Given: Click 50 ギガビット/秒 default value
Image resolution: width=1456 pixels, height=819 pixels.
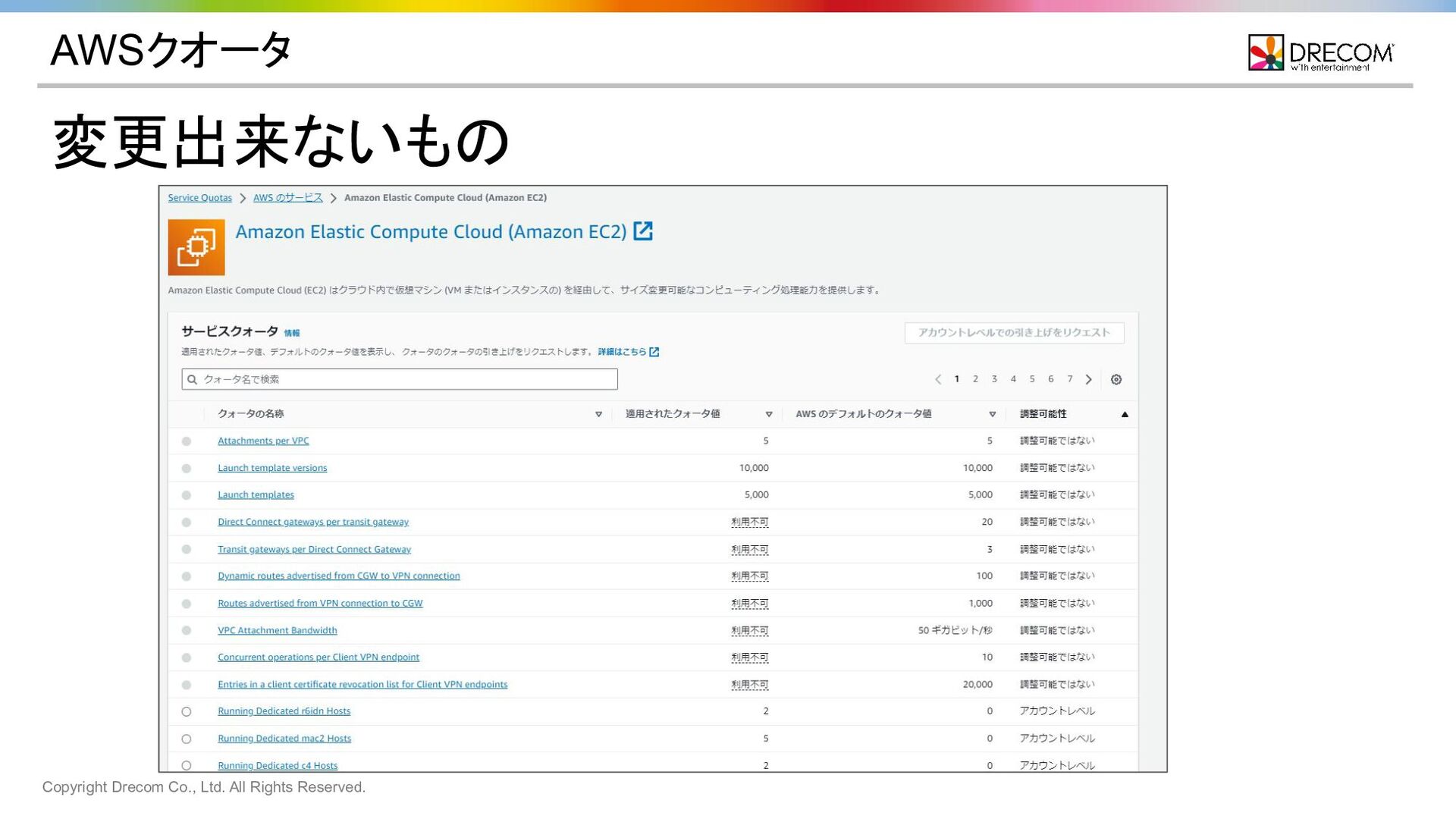Looking at the screenshot, I should coord(955,630).
